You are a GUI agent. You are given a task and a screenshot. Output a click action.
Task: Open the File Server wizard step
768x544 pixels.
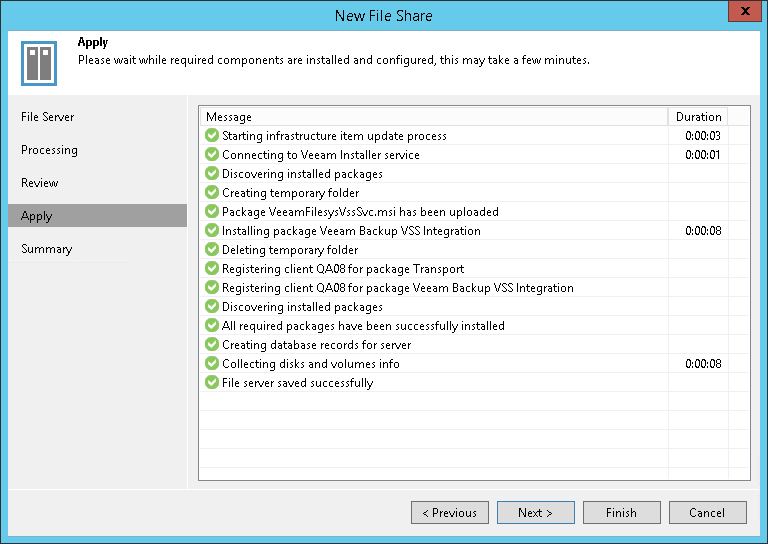tap(48, 117)
